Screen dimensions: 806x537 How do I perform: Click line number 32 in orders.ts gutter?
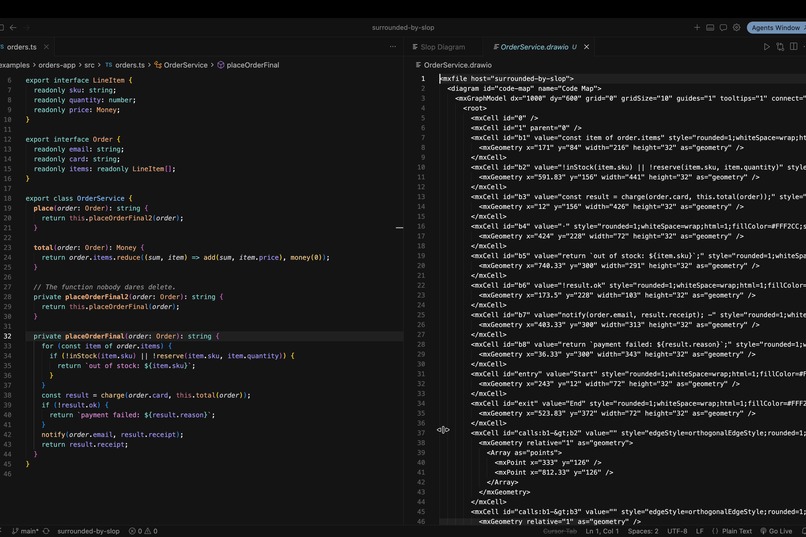(x=7, y=337)
